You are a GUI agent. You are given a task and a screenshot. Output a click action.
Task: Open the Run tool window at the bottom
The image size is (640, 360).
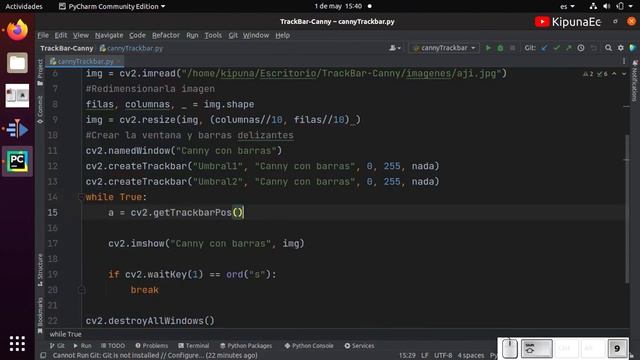[82, 346]
